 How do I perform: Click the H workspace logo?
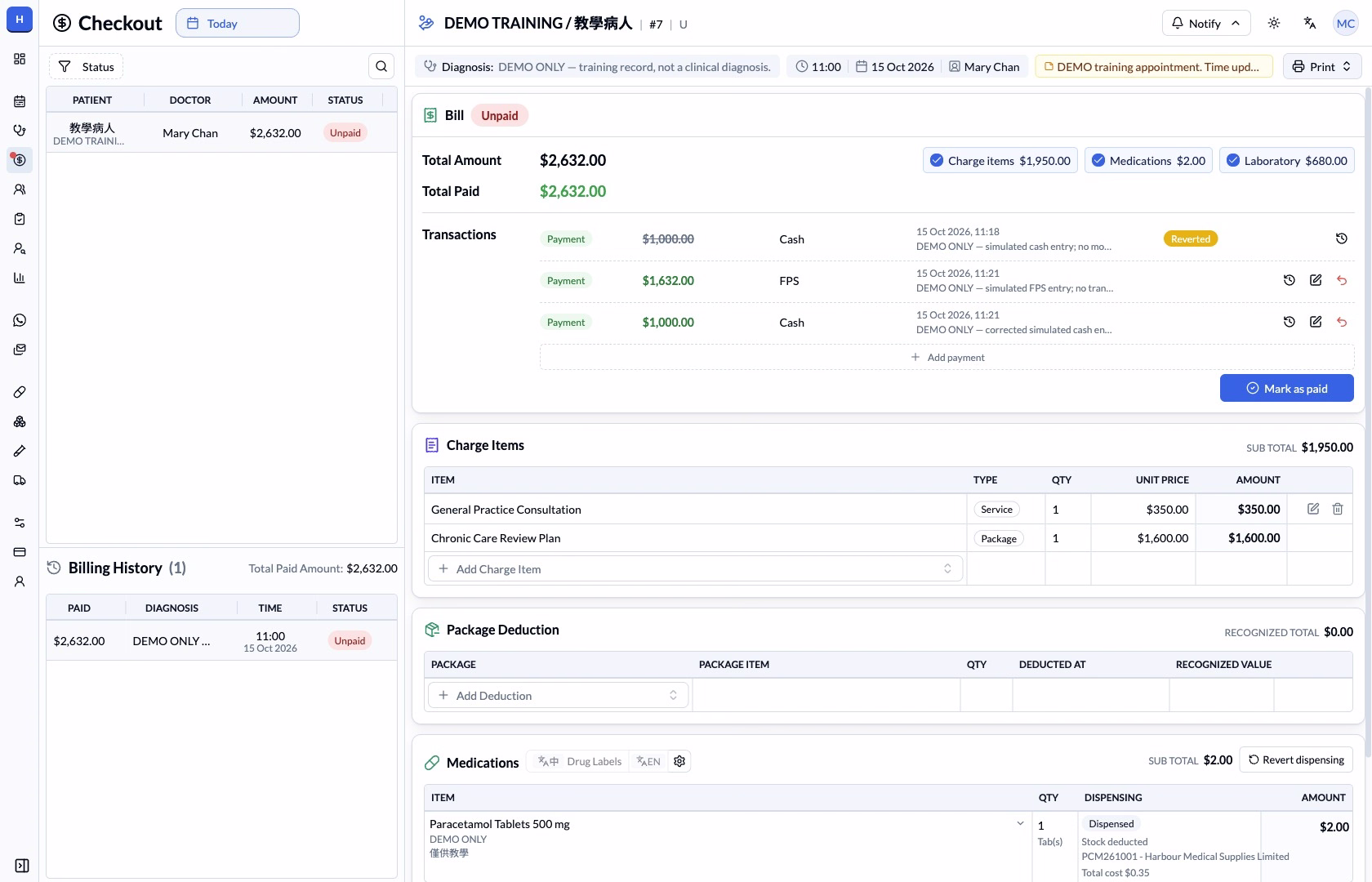click(x=20, y=20)
